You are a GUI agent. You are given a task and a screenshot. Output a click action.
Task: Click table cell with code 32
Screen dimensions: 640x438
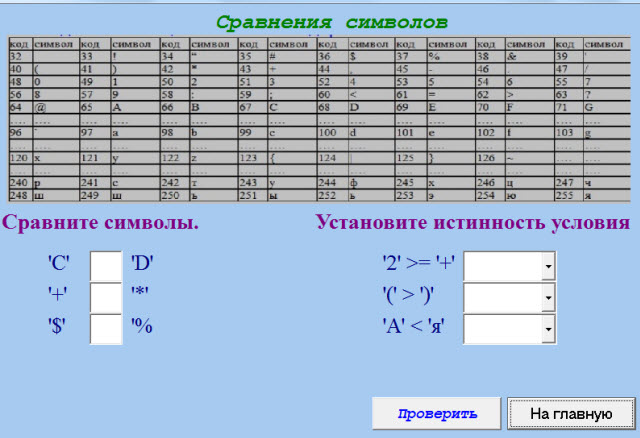pos(21,56)
